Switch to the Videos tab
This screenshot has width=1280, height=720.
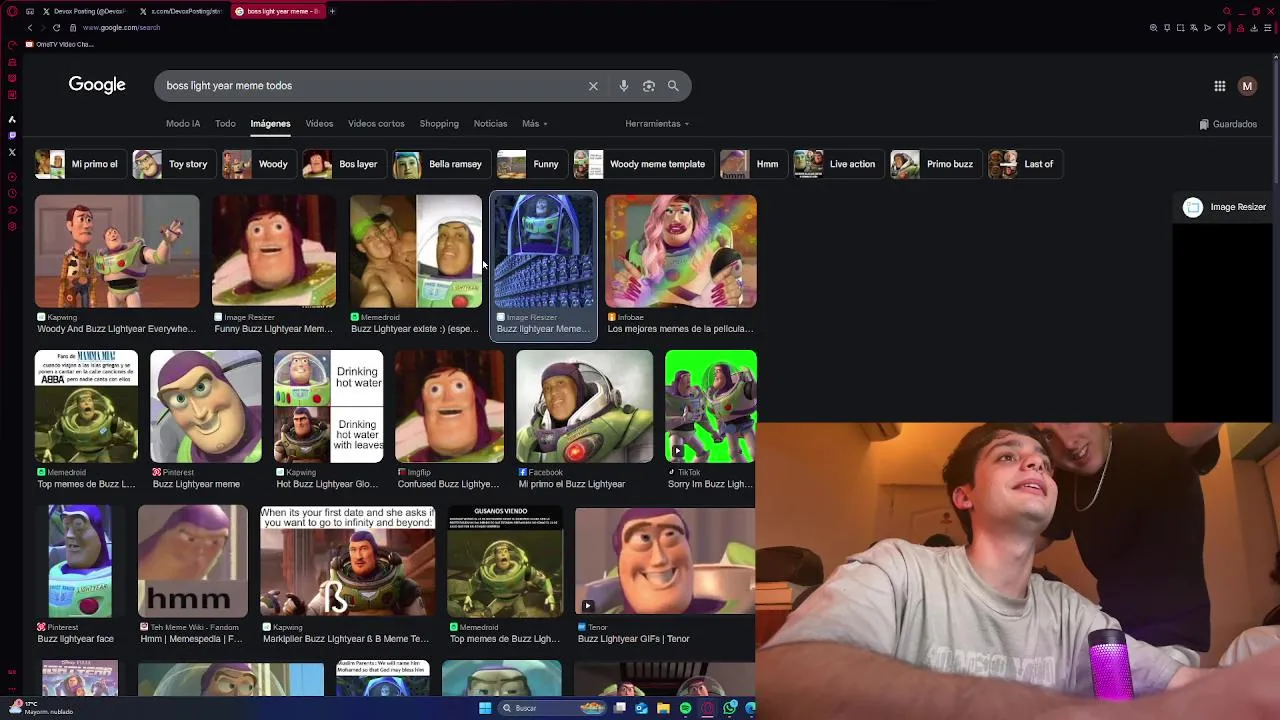click(319, 124)
